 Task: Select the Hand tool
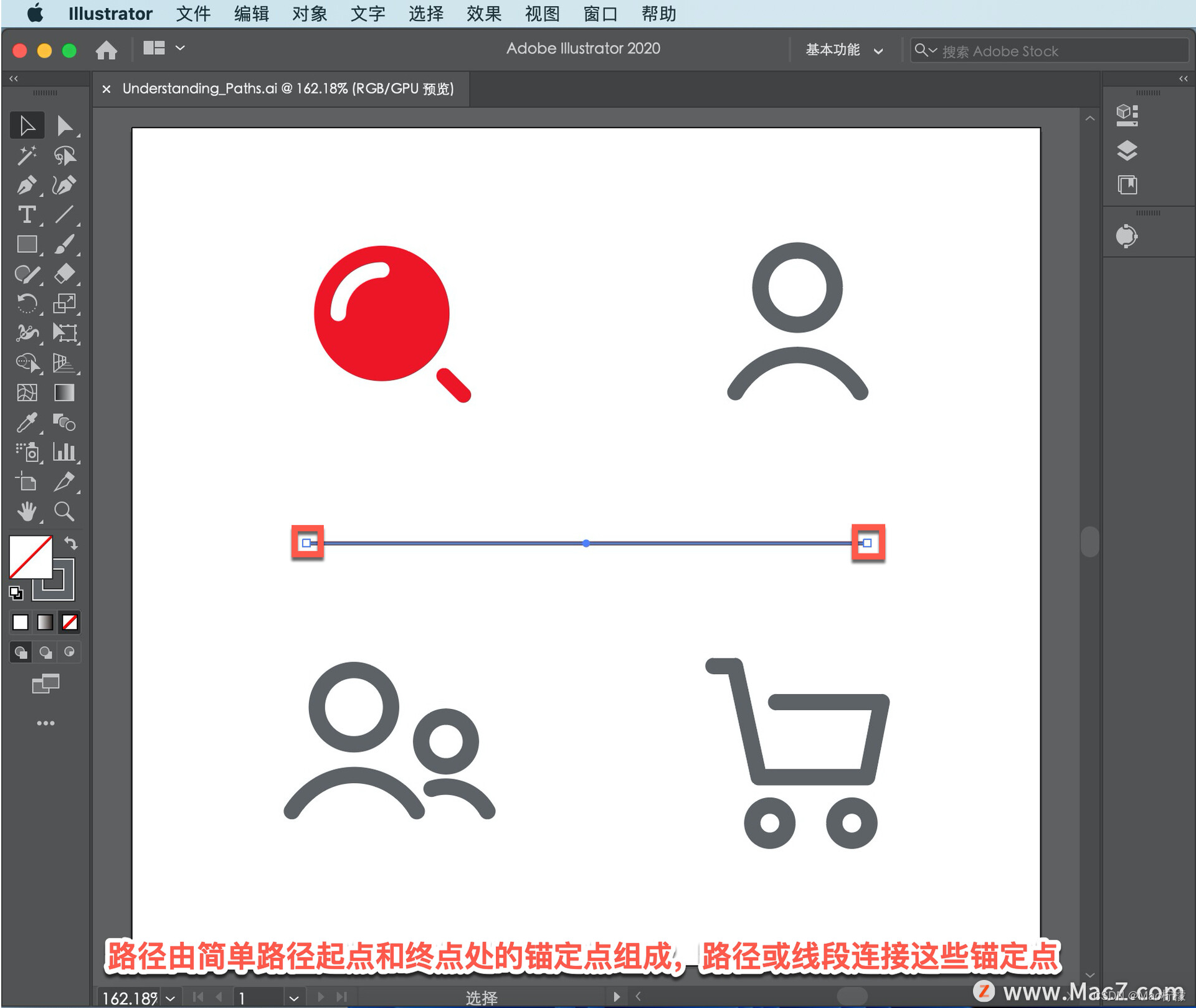26,511
